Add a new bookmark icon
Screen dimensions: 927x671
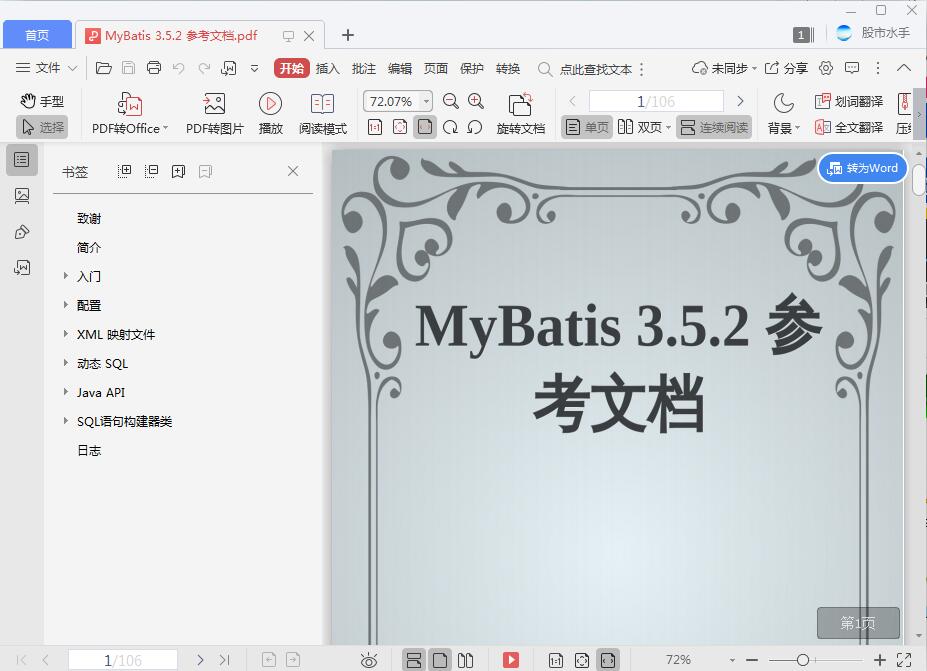pos(178,171)
